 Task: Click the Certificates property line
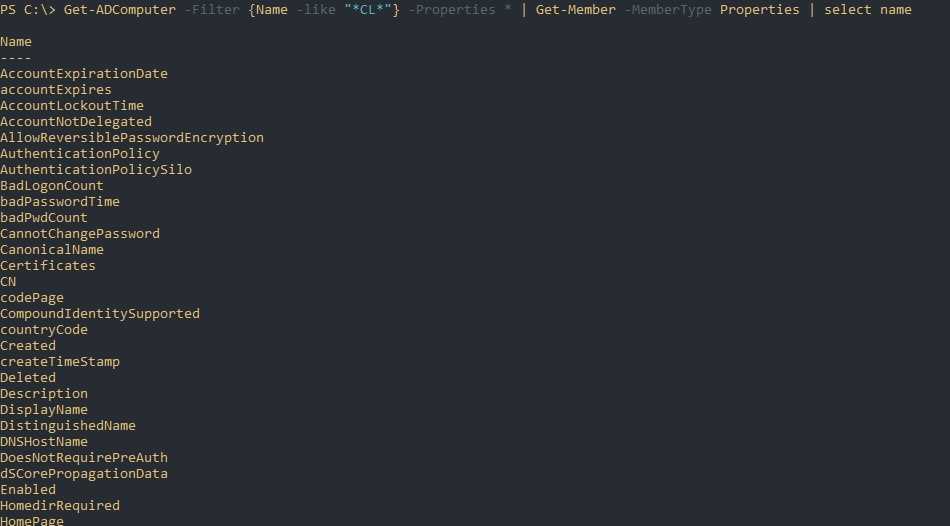pos(48,266)
